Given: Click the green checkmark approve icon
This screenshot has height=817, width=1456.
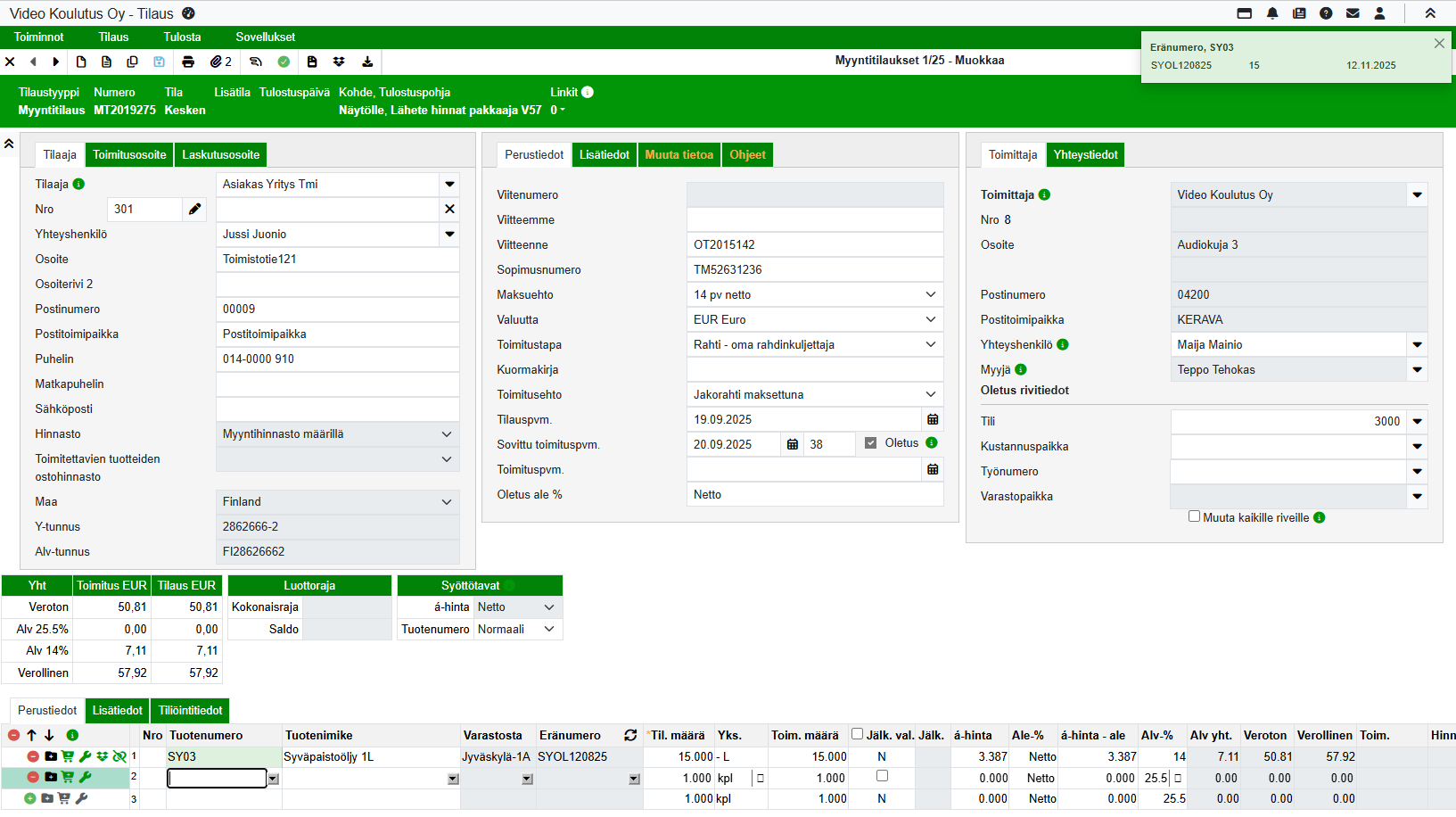Looking at the screenshot, I should click(284, 62).
